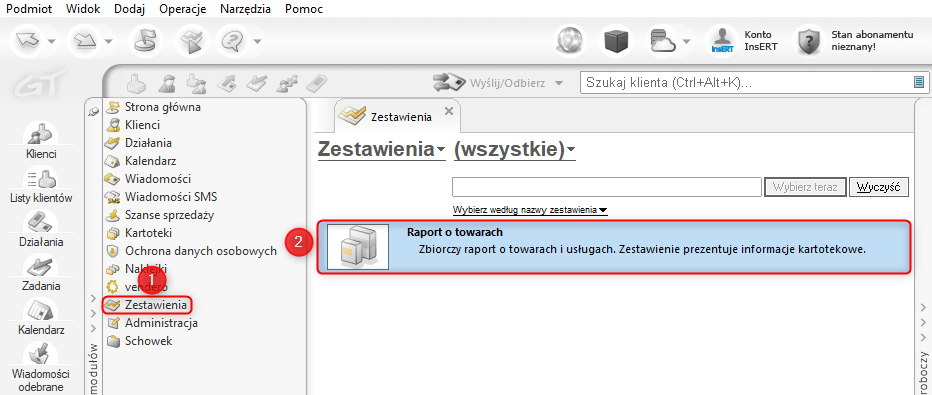Open the black cube icon in the top toolbar
The image size is (932, 395).
point(616,42)
